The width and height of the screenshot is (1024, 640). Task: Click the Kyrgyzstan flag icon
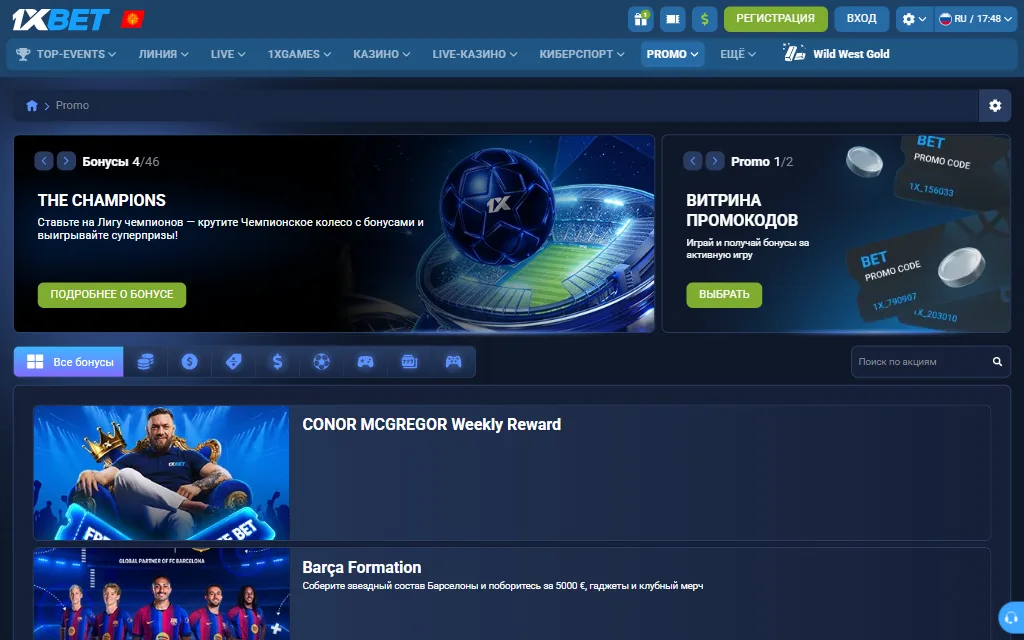click(x=133, y=20)
